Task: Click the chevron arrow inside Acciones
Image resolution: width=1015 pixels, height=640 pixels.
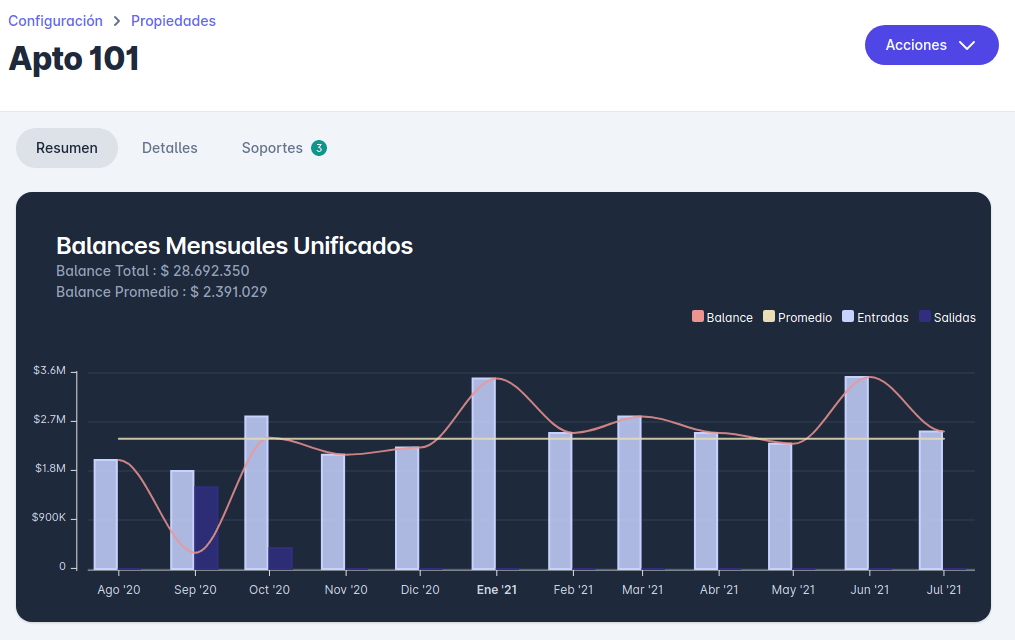Action: coord(966,45)
